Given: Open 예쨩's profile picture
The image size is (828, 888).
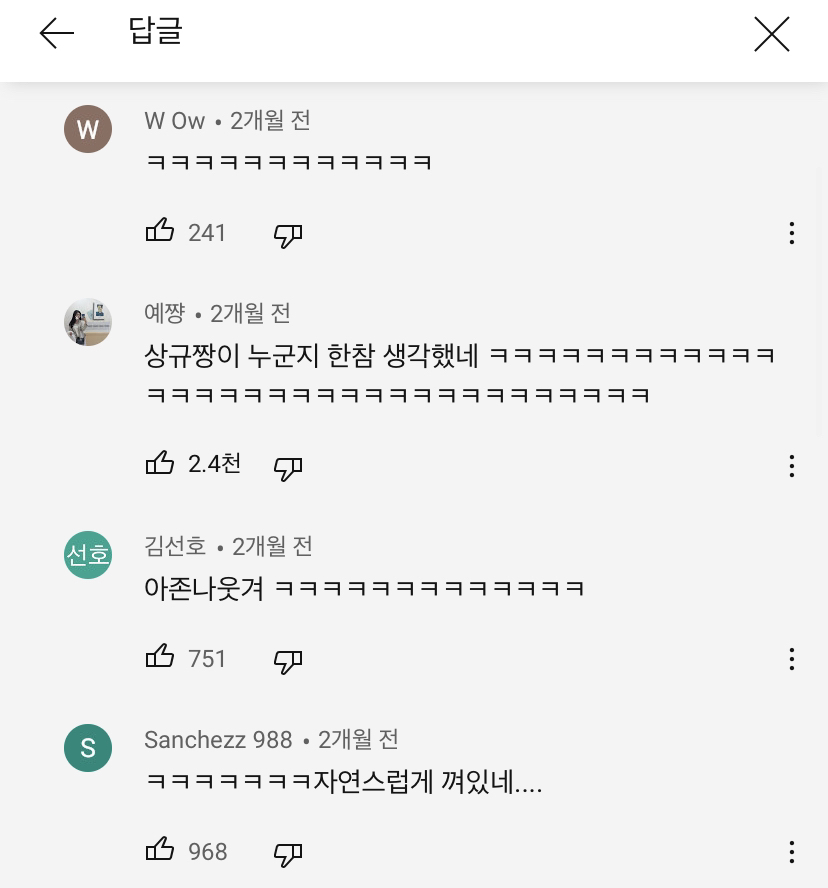Looking at the screenshot, I should click(x=88, y=322).
